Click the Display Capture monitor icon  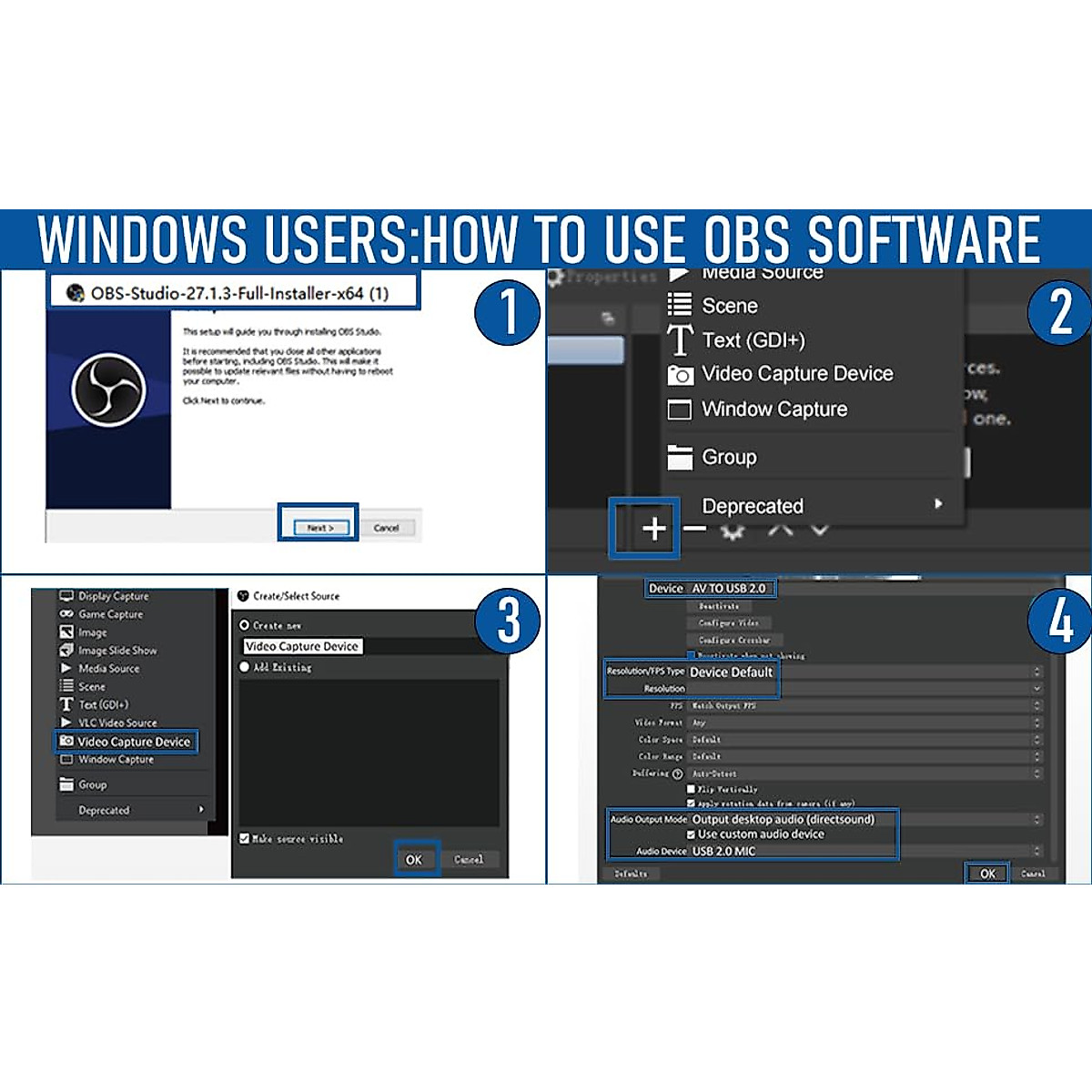pos(66,596)
